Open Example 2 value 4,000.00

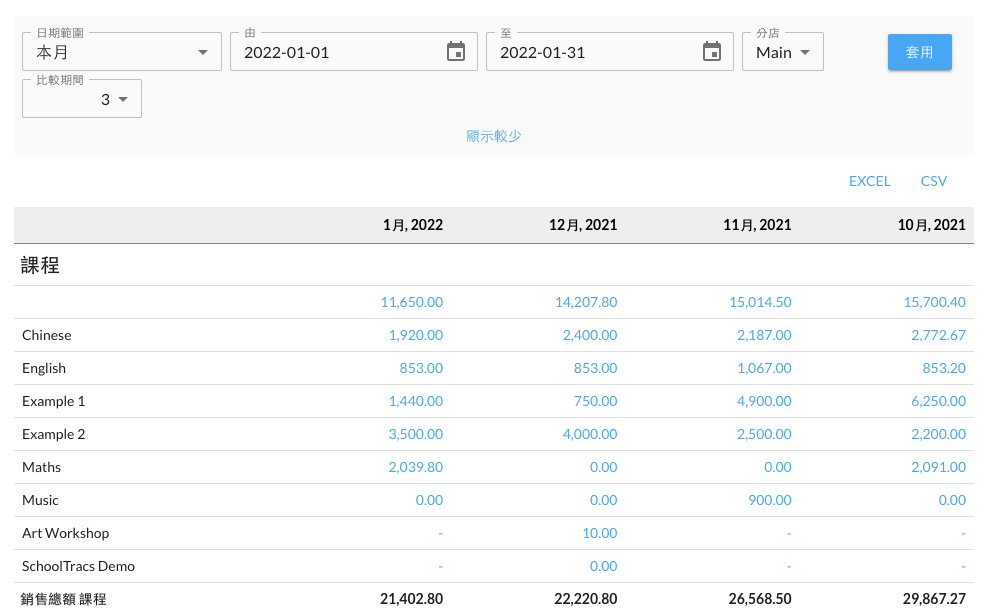(589, 434)
